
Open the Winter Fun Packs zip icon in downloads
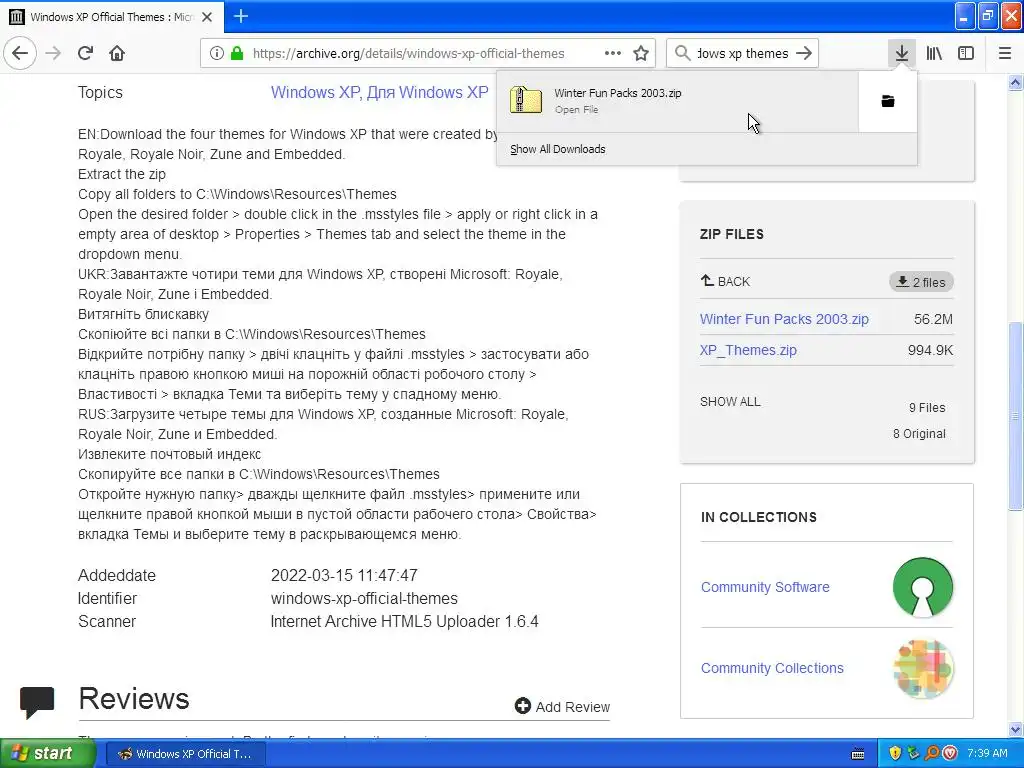pos(526,101)
